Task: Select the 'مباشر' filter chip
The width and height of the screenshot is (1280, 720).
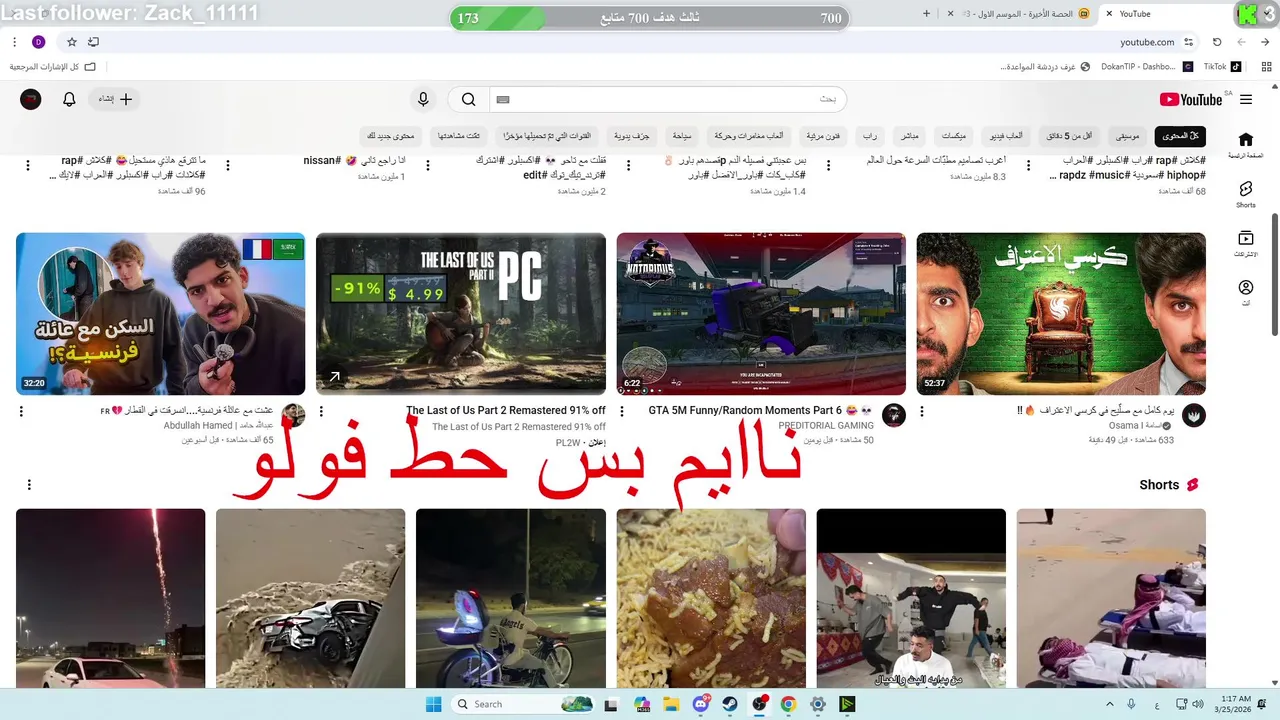Action: coord(909,135)
